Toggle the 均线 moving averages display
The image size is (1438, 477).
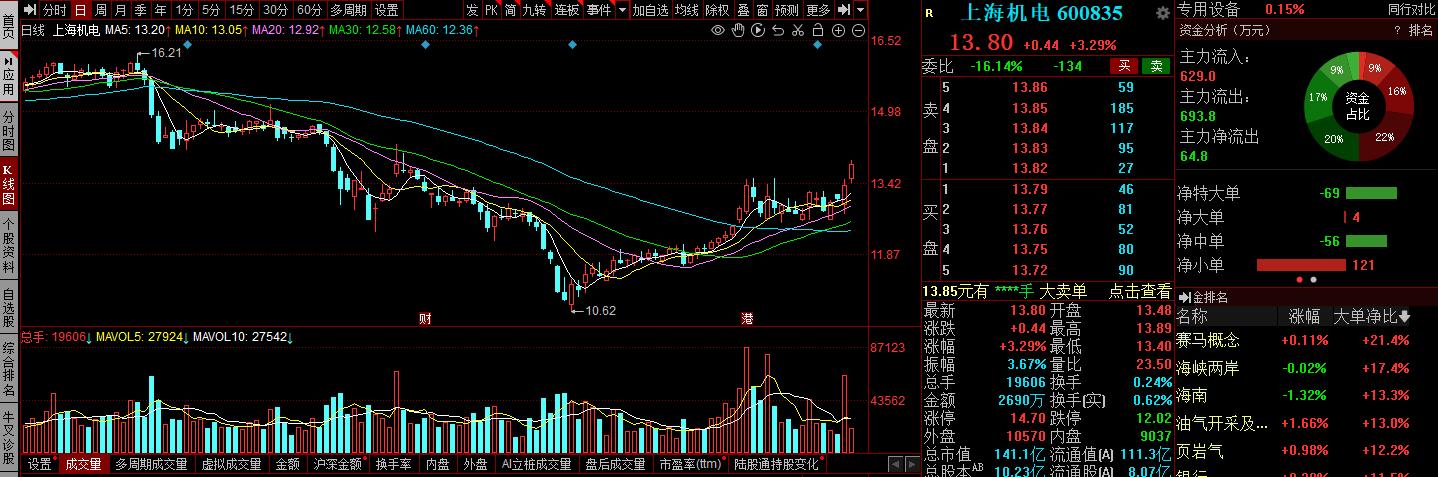click(x=686, y=10)
